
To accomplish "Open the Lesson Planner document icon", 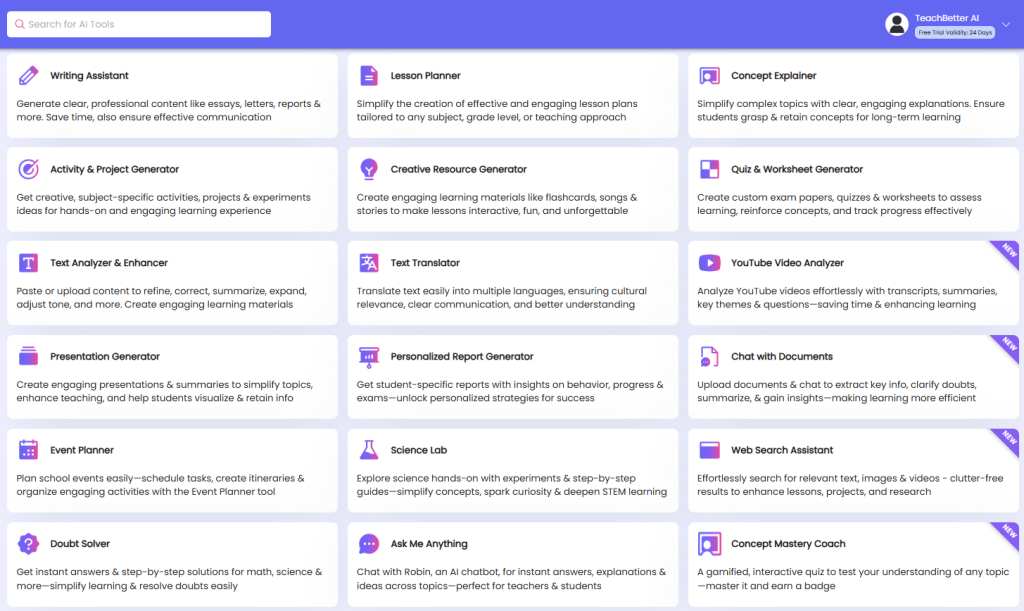I will coord(369,76).
